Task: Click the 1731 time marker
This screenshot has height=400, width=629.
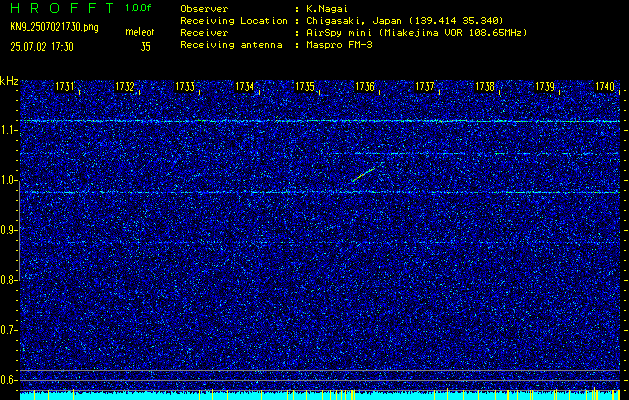Action: click(65, 86)
